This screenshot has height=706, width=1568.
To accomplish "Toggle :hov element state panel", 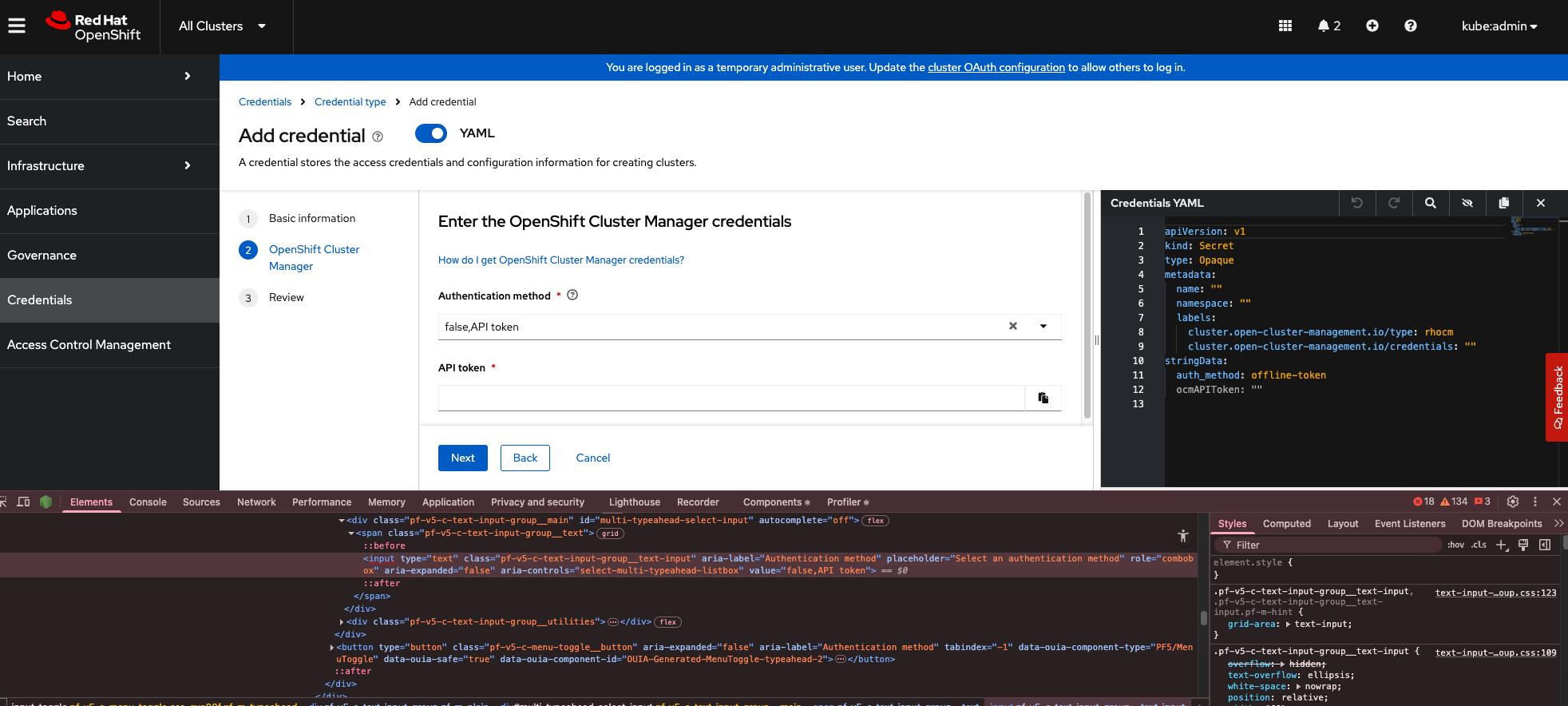I will [x=1455, y=545].
